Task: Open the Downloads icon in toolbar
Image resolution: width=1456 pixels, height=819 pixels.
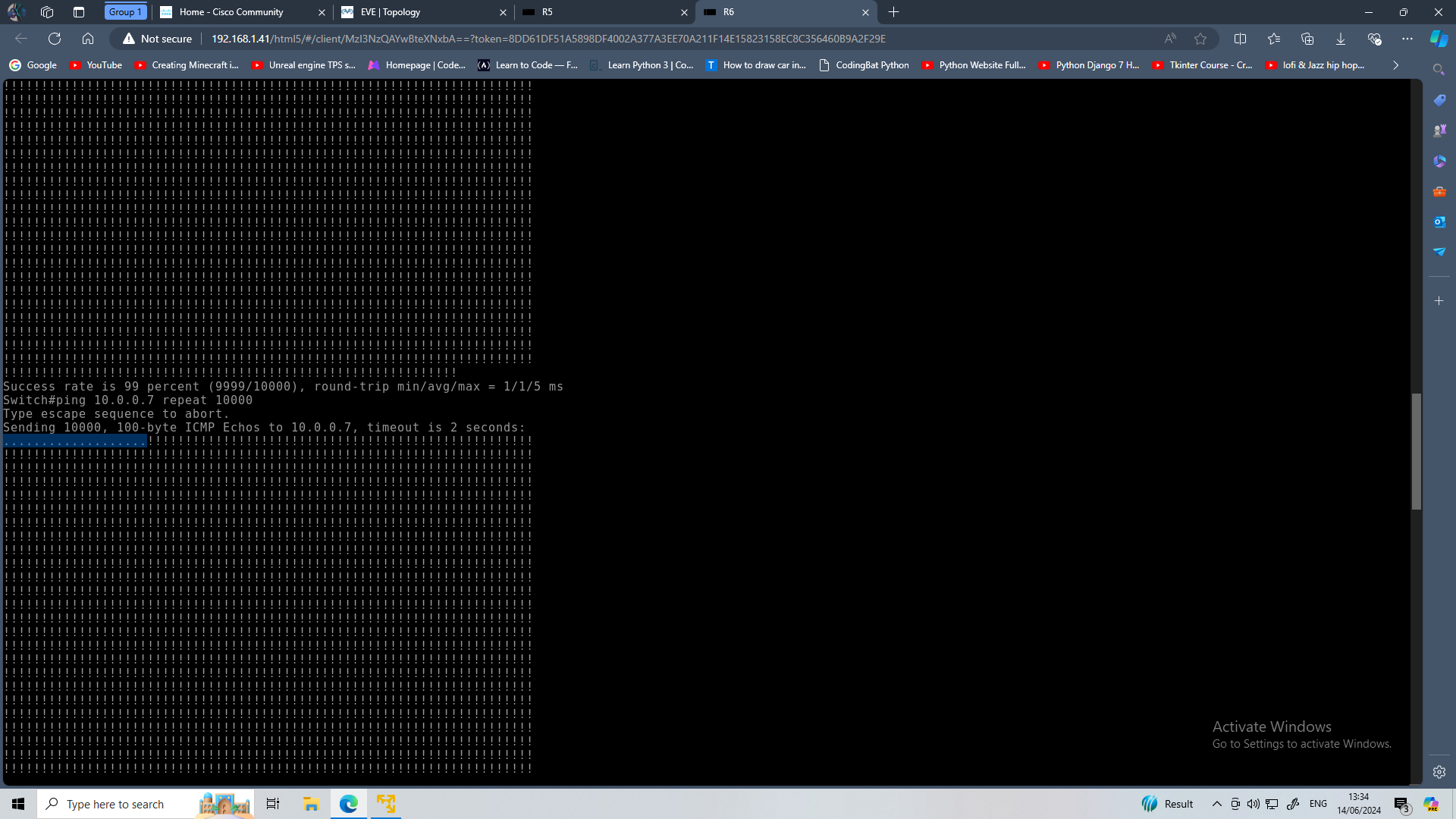Action: (1341, 39)
